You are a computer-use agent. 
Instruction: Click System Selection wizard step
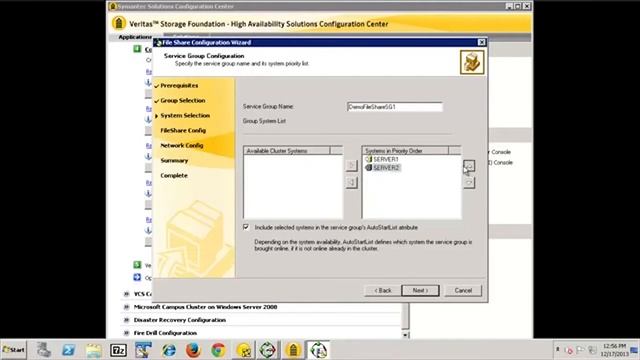click(x=184, y=116)
